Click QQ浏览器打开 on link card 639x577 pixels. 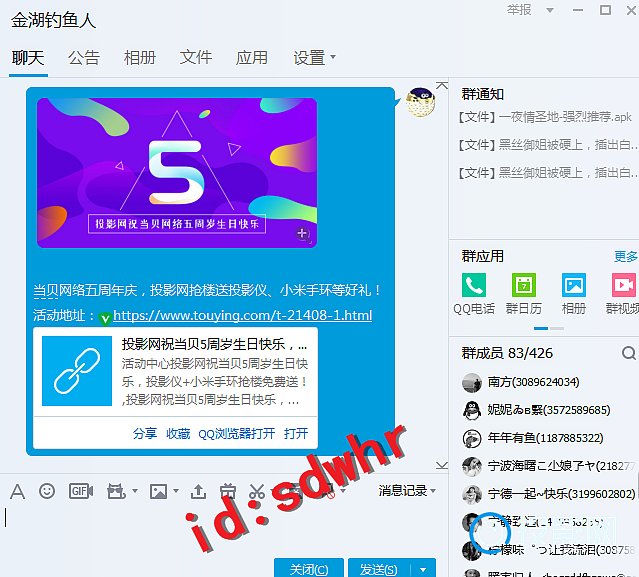pyautogui.click(x=236, y=433)
